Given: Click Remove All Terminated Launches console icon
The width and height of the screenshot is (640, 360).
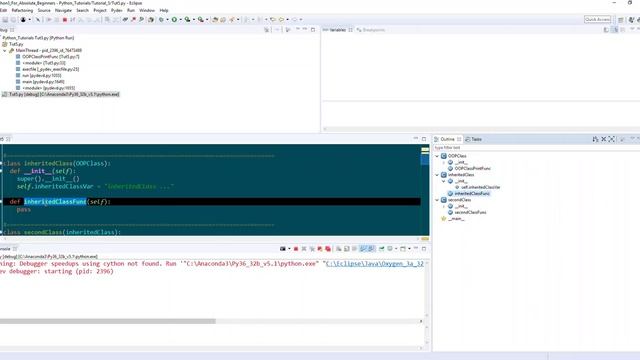Looking at the screenshot, I should pos(312,249).
